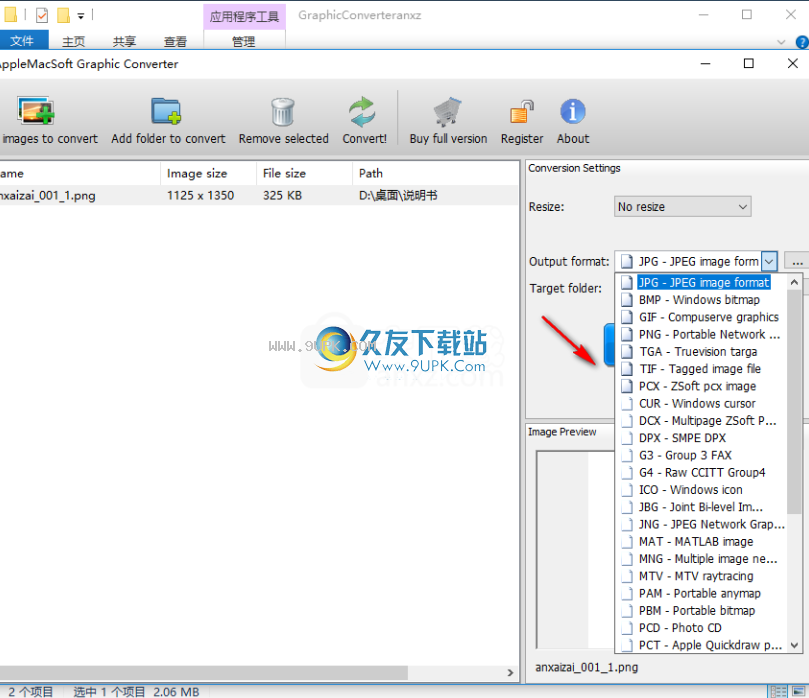Screen dimensions: 809x698
Task: Select PAM - Portable anymap
Action: 700,593
